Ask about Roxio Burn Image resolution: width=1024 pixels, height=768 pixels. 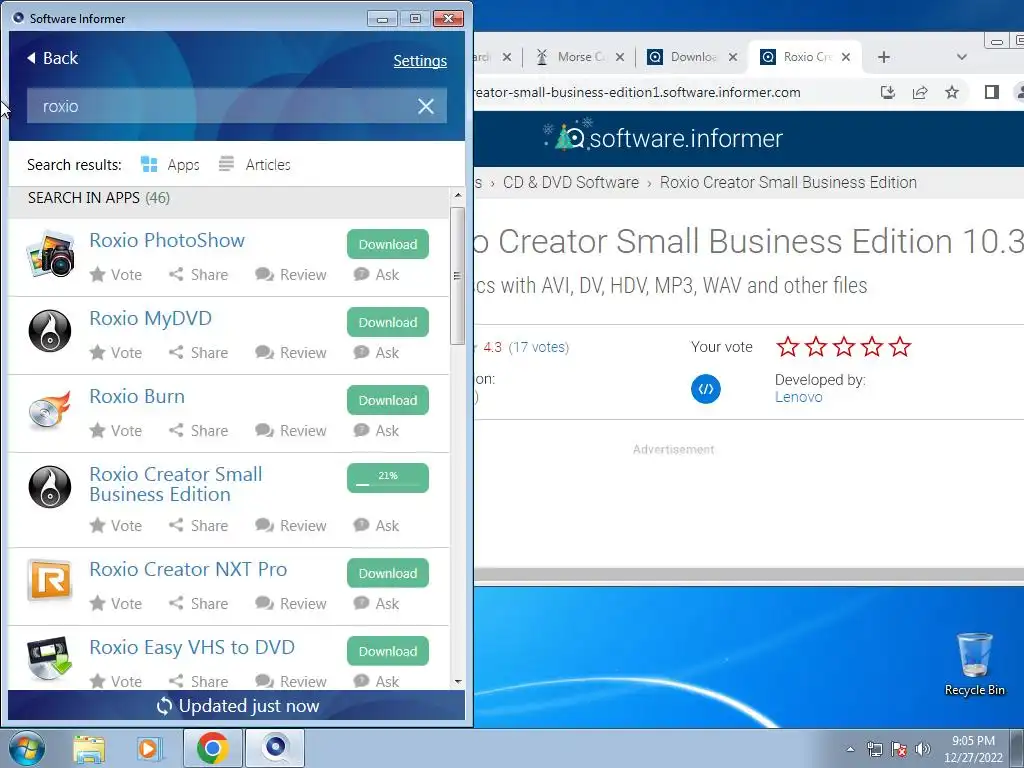click(376, 430)
